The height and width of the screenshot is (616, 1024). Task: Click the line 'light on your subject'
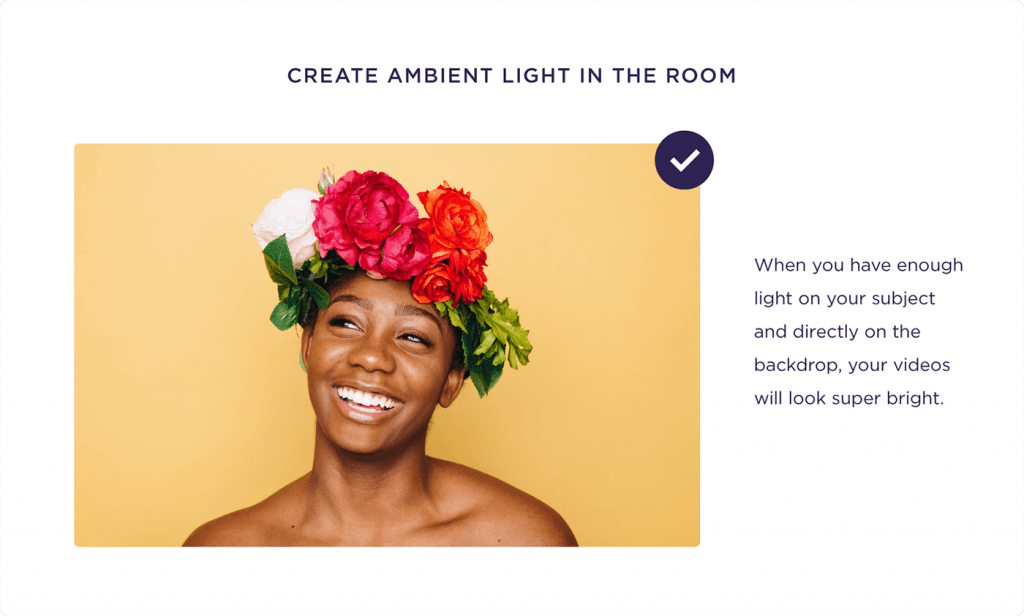[844, 299]
